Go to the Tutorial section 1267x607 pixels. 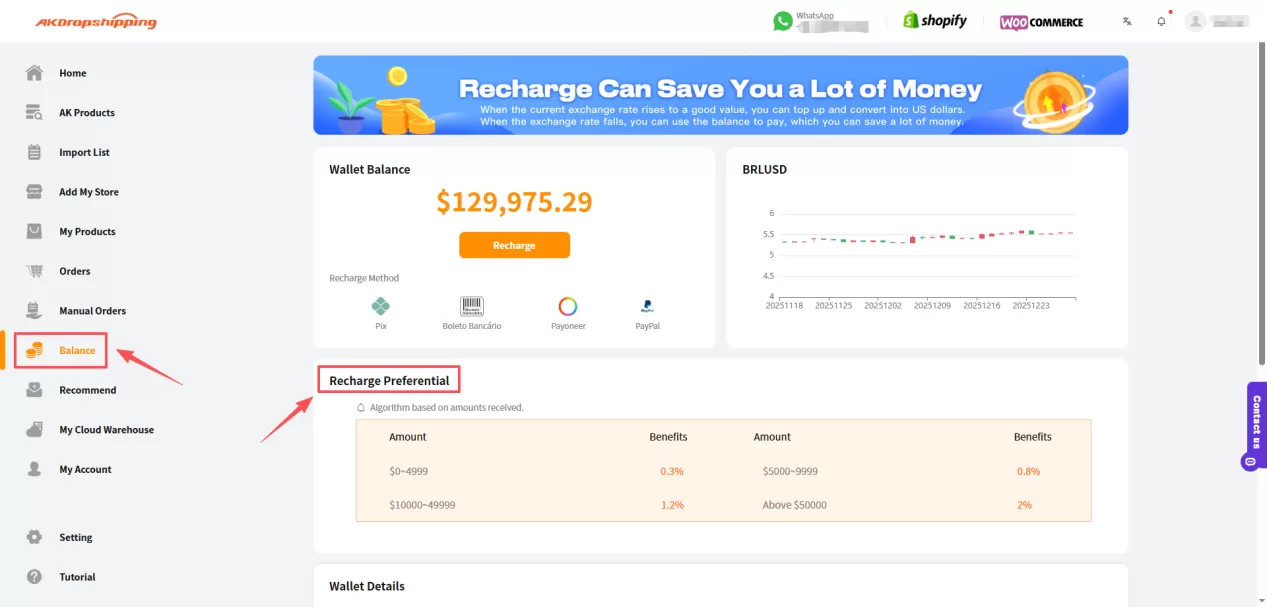coord(77,577)
